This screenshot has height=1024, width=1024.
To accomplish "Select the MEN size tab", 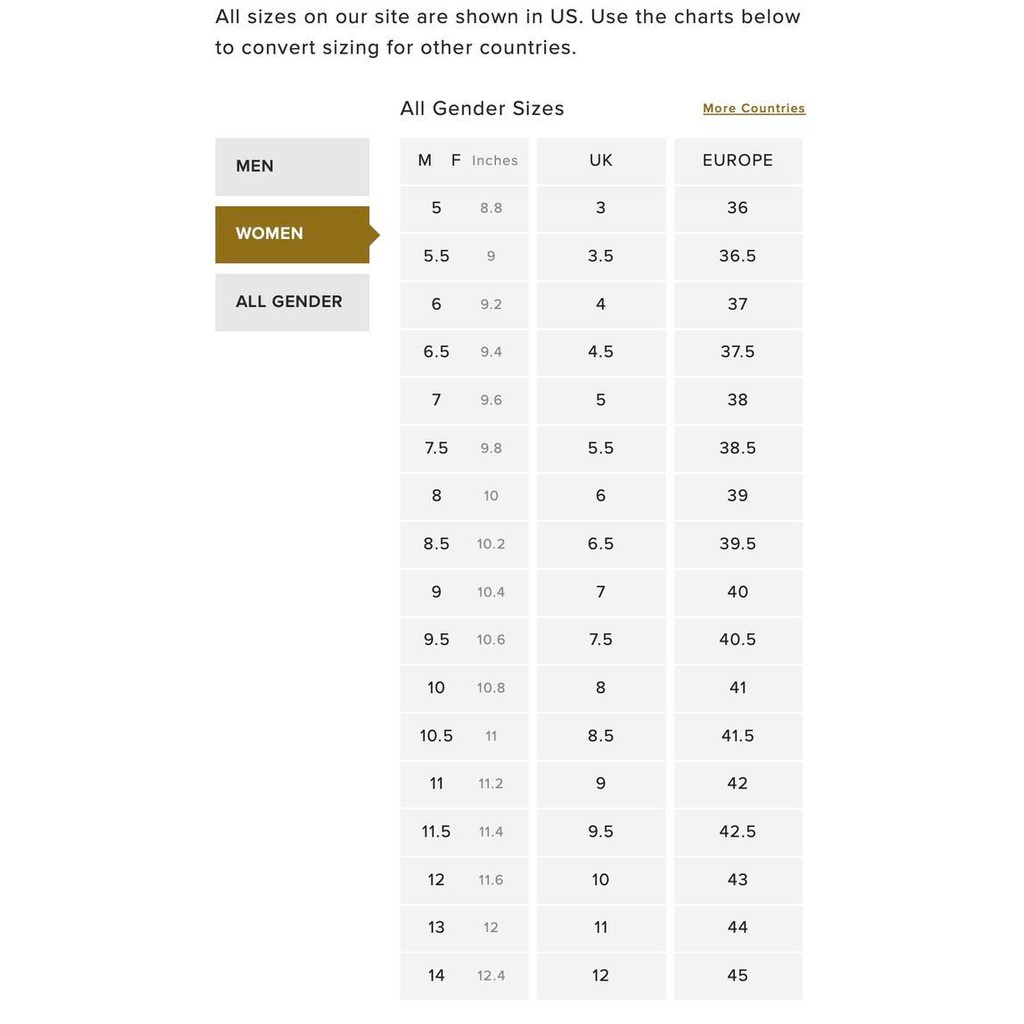I will 291,166.
